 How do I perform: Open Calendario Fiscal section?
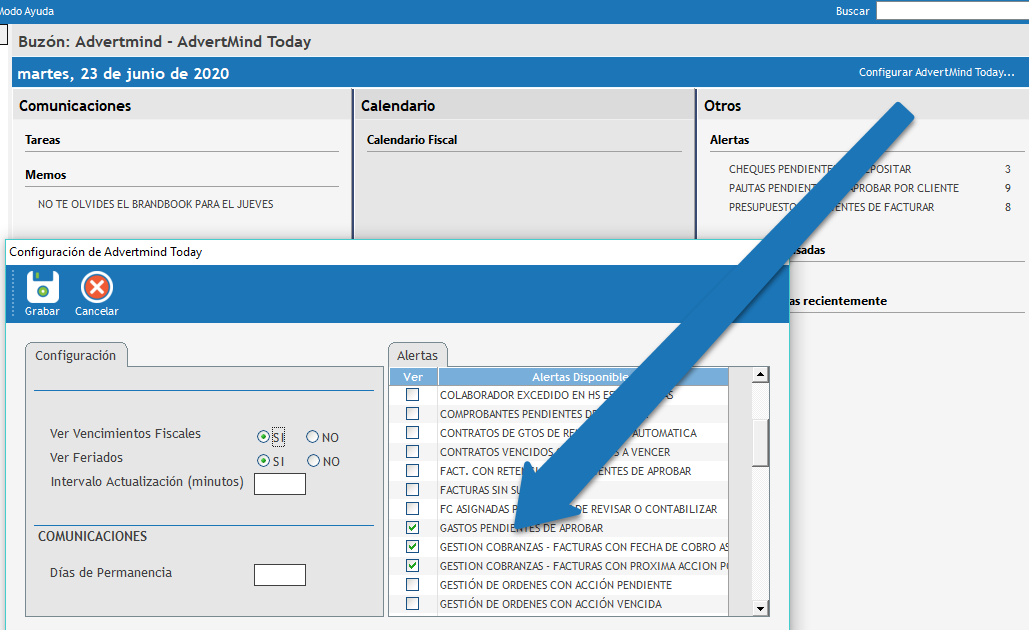click(x=412, y=140)
